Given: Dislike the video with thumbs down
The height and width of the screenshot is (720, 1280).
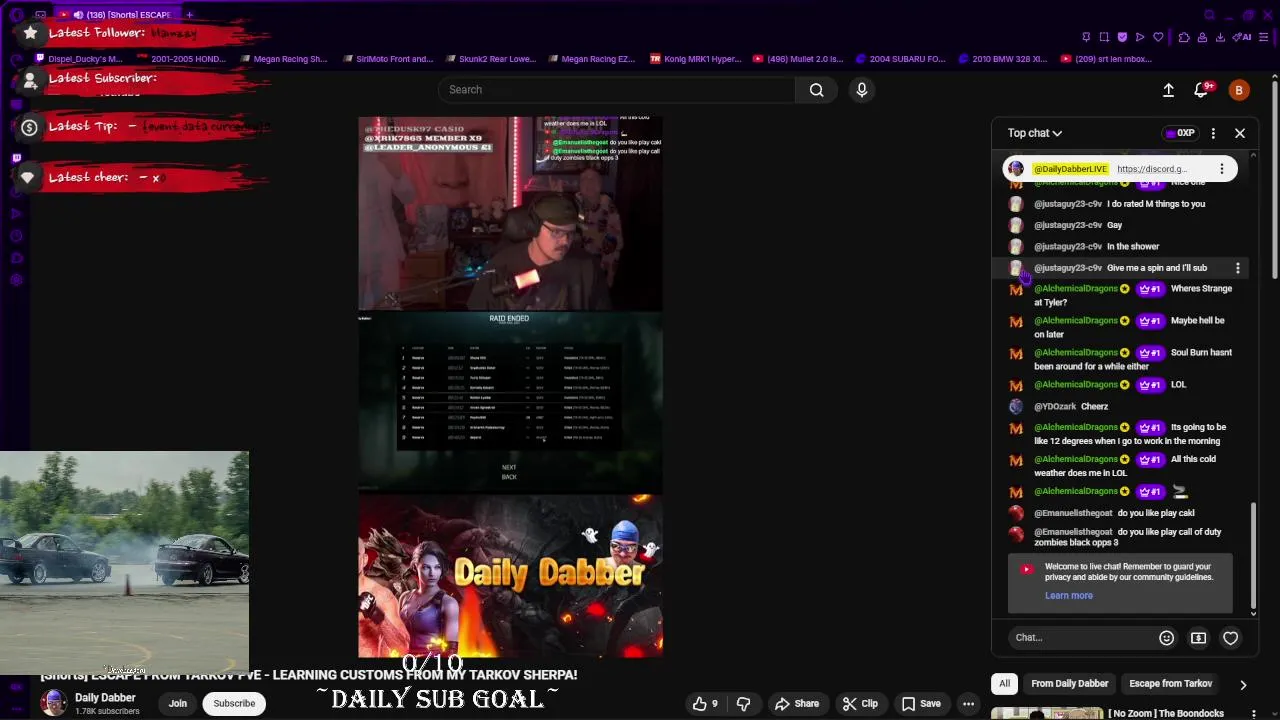Looking at the screenshot, I should (743, 704).
